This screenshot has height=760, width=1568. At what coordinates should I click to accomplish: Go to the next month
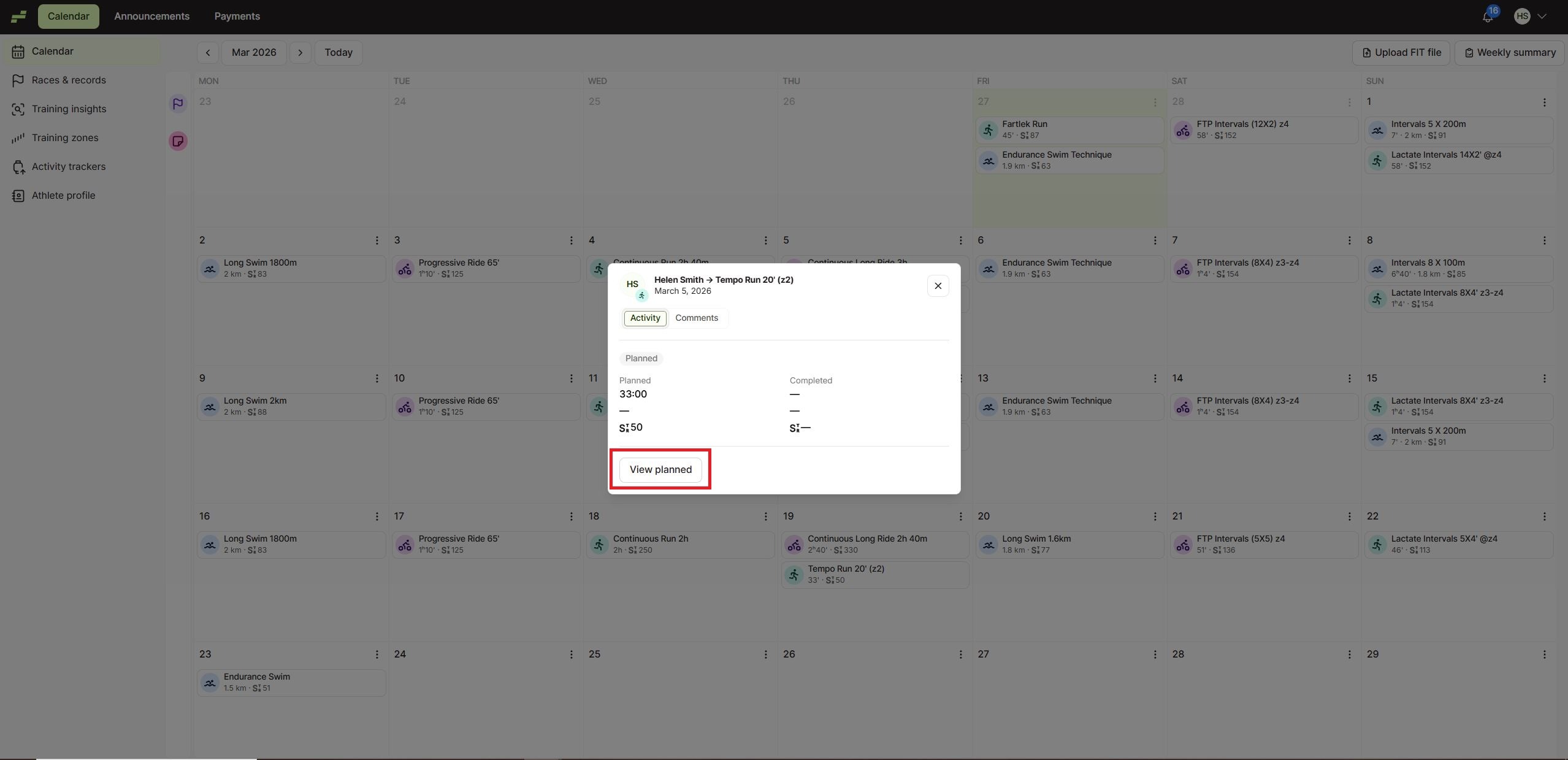pyautogui.click(x=300, y=53)
